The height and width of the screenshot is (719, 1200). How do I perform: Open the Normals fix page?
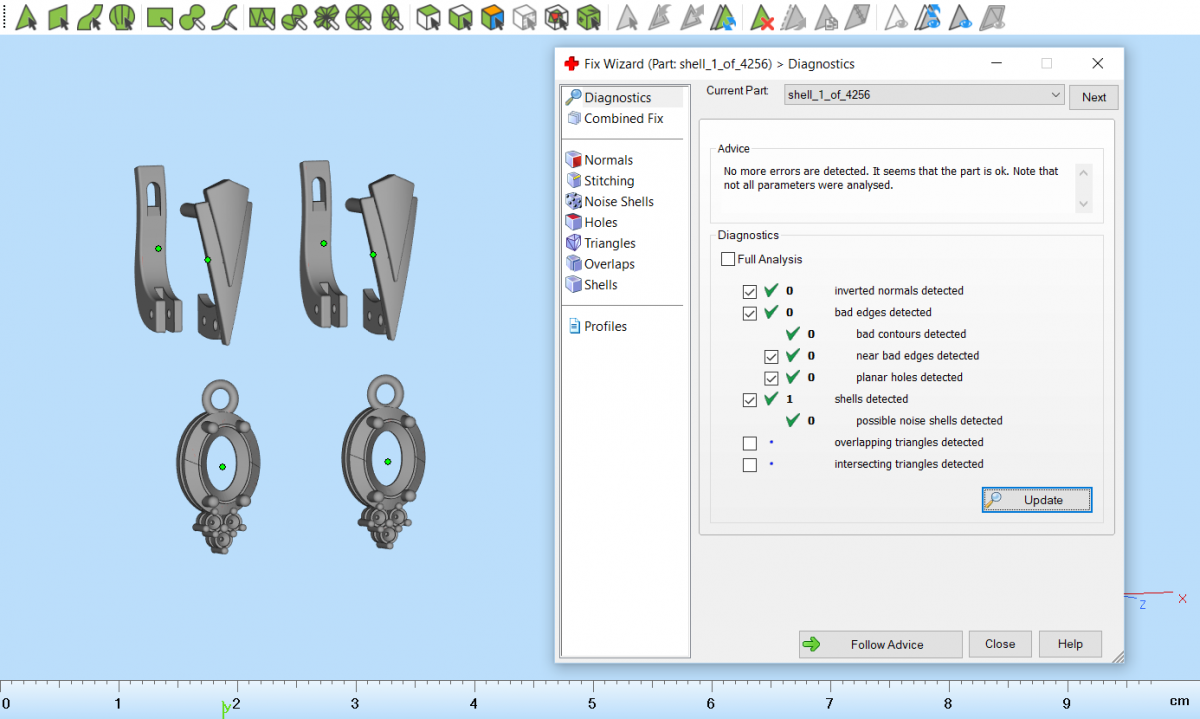point(608,160)
